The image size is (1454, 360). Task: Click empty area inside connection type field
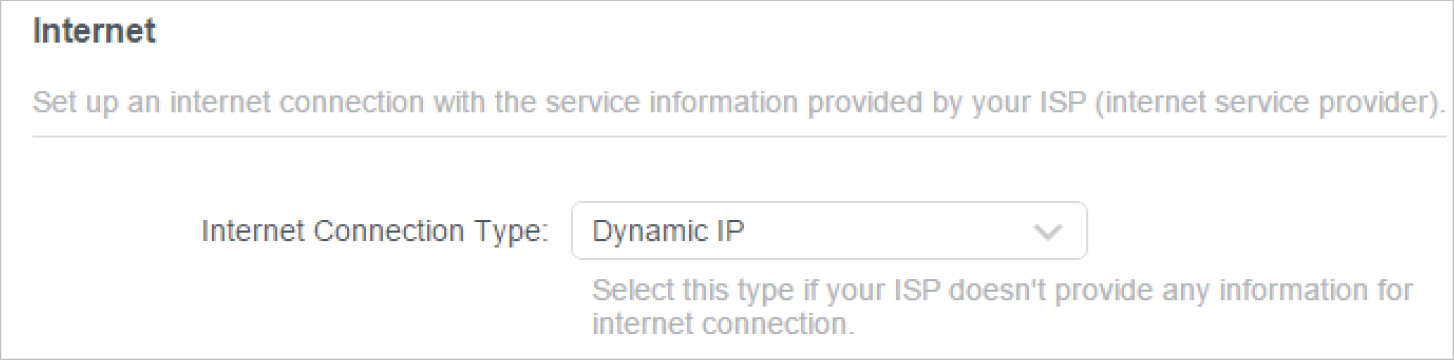(890, 232)
